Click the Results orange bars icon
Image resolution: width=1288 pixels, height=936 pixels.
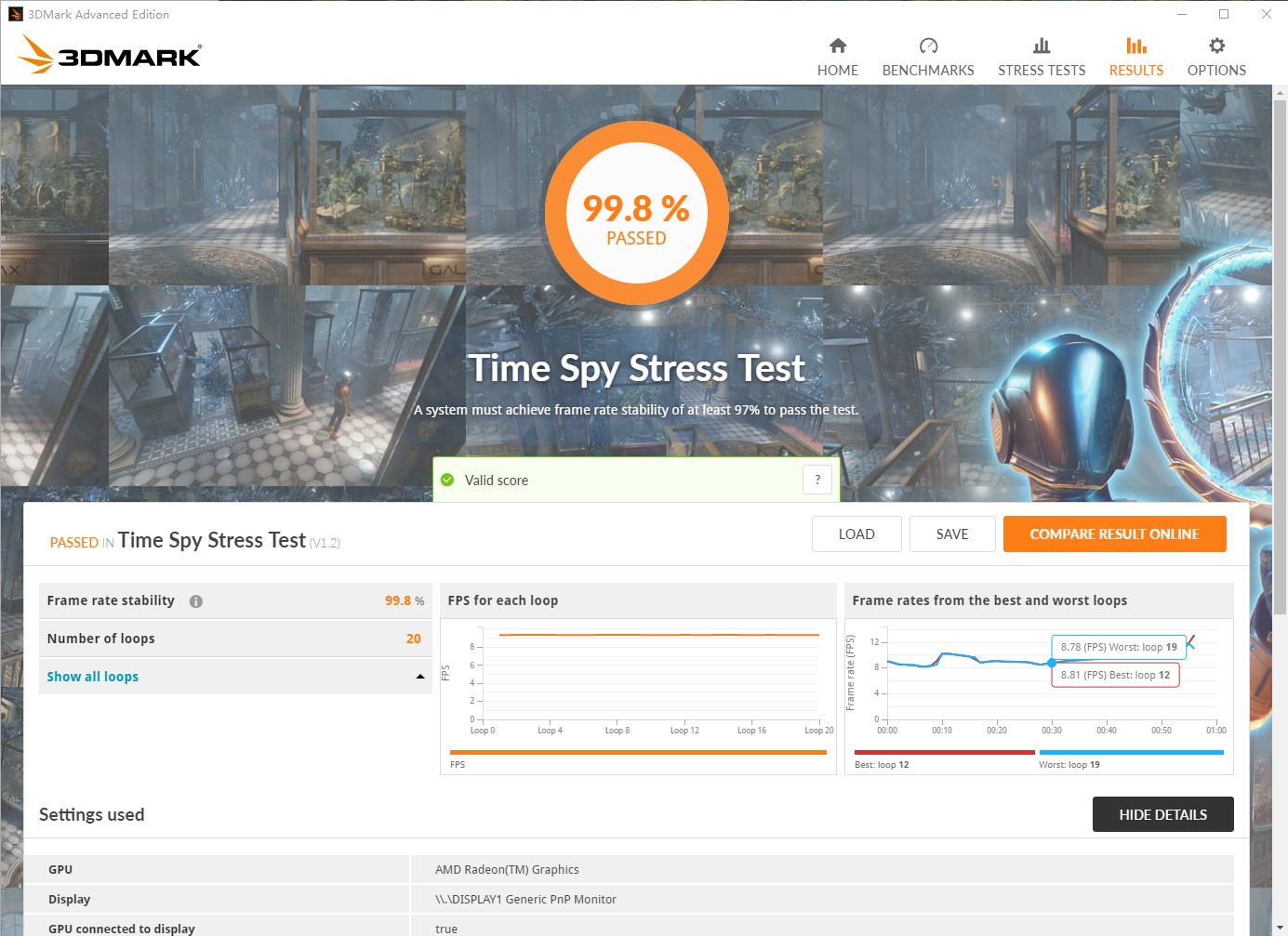(1135, 46)
